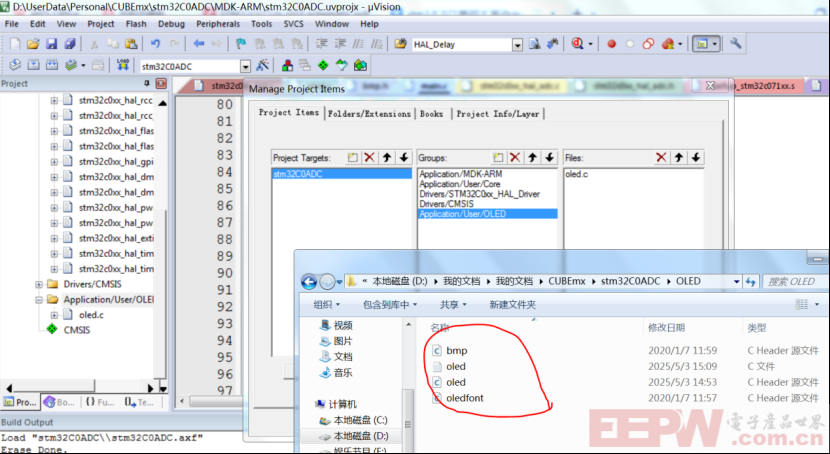Open the HAL_Delay find combo dropdown

tap(517, 45)
